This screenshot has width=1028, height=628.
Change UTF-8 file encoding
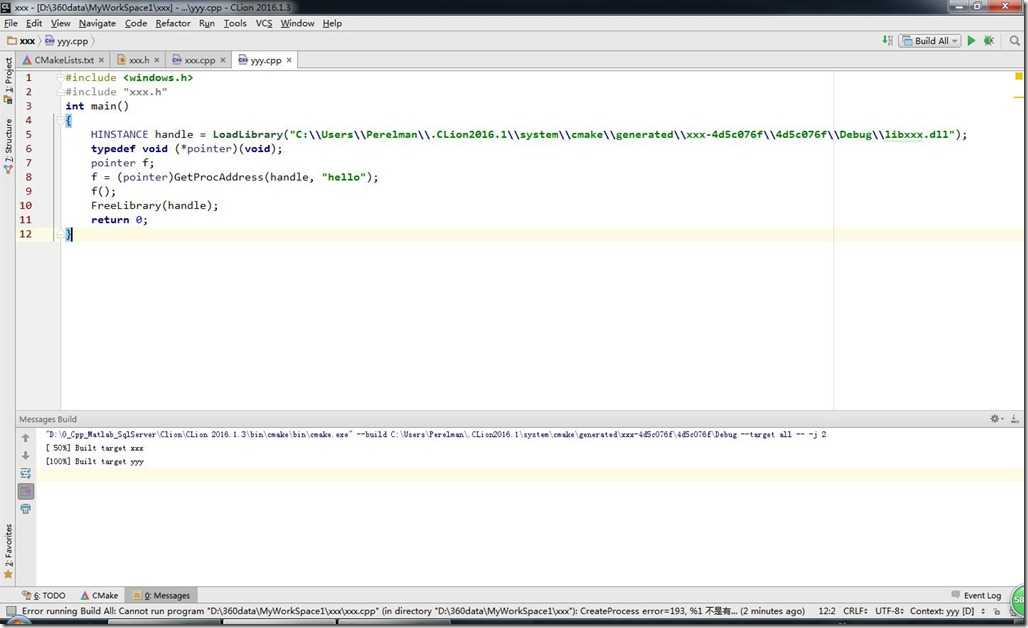890,611
